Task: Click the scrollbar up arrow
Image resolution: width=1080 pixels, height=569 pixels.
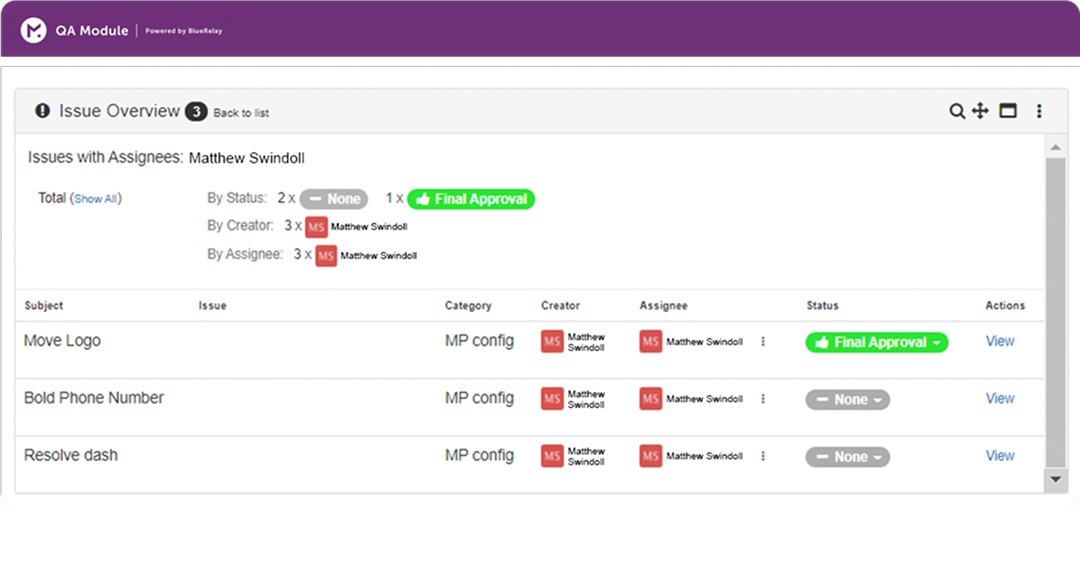Action: 1055,147
